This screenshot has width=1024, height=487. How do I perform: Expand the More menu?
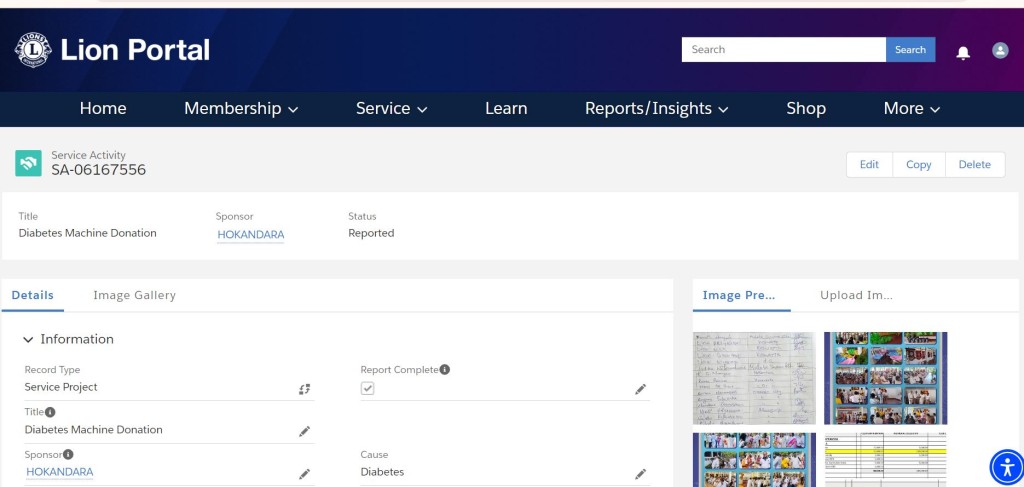click(912, 108)
